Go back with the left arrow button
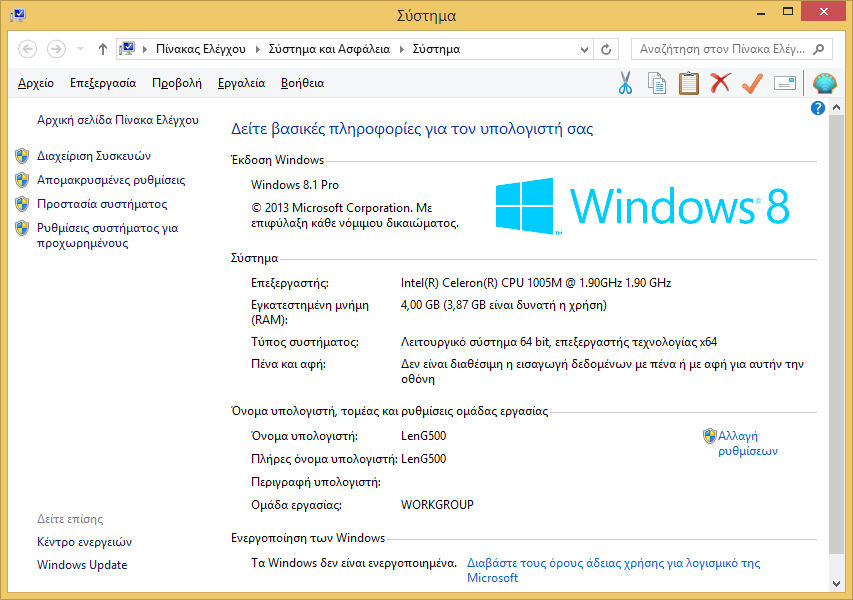This screenshot has height=600, width=853. (27, 49)
